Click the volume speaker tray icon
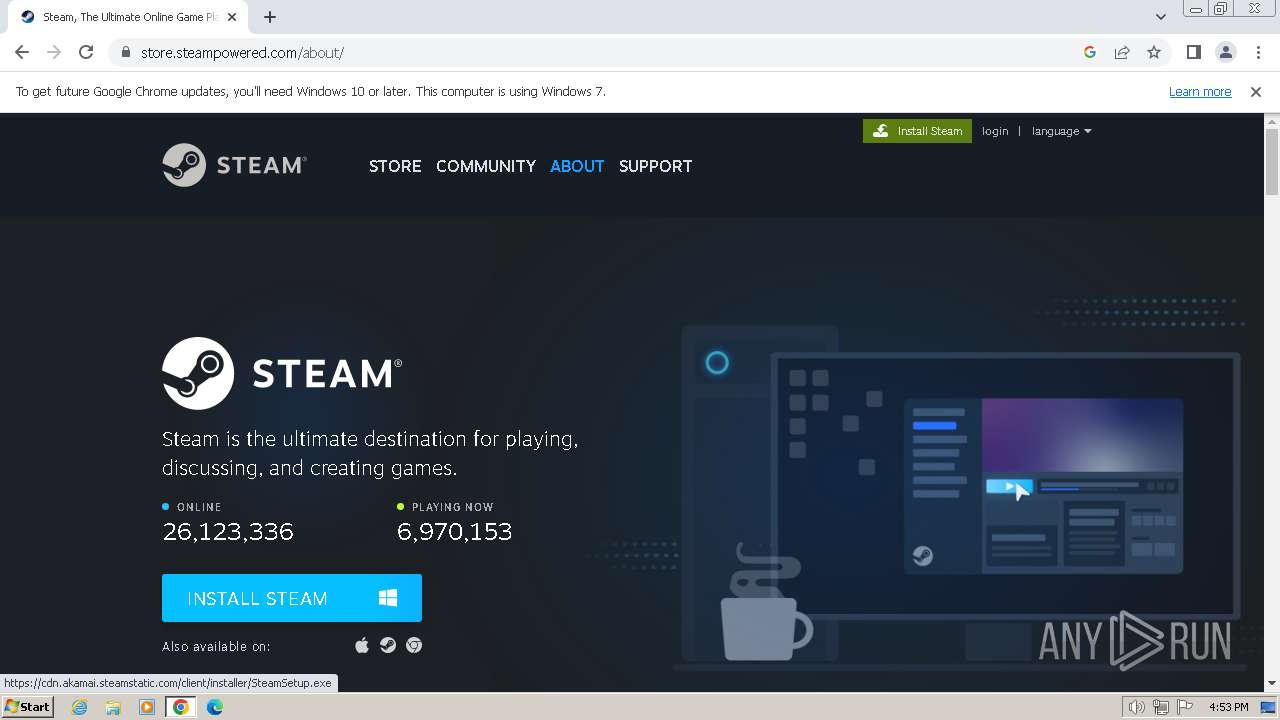Image resolution: width=1280 pixels, height=720 pixels. 1136,707
